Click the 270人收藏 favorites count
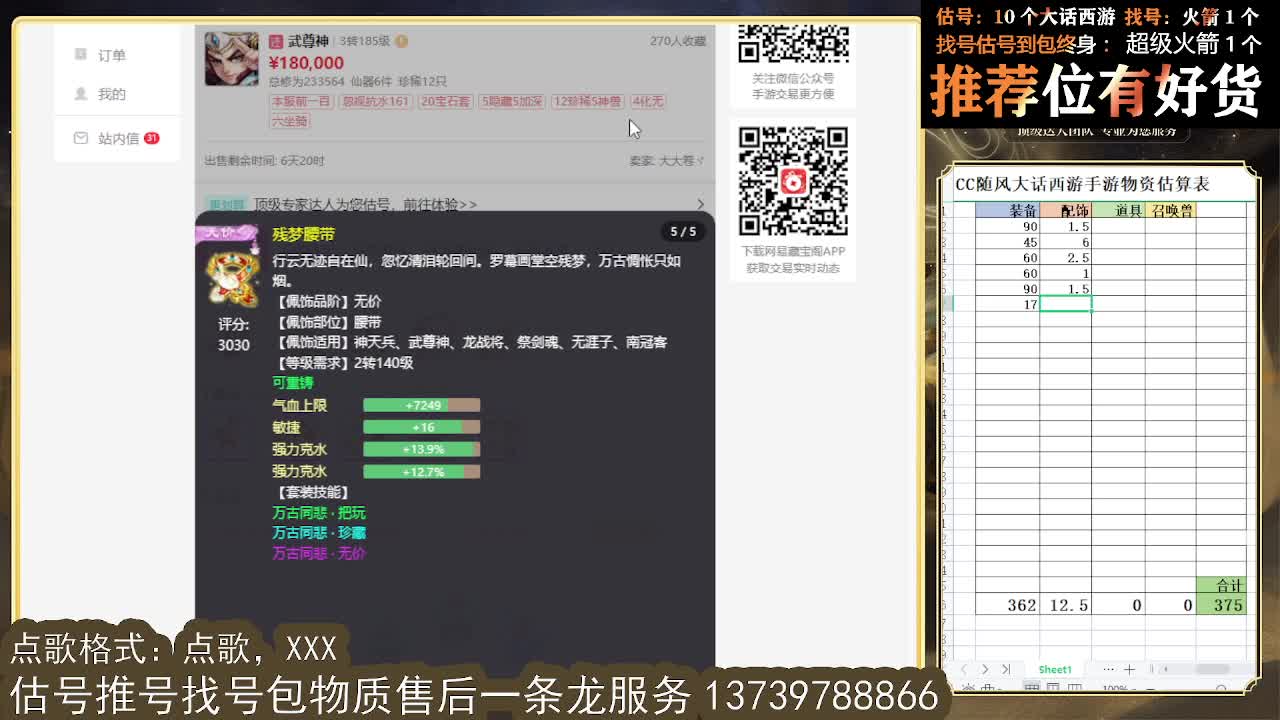 tap(678, 41)
